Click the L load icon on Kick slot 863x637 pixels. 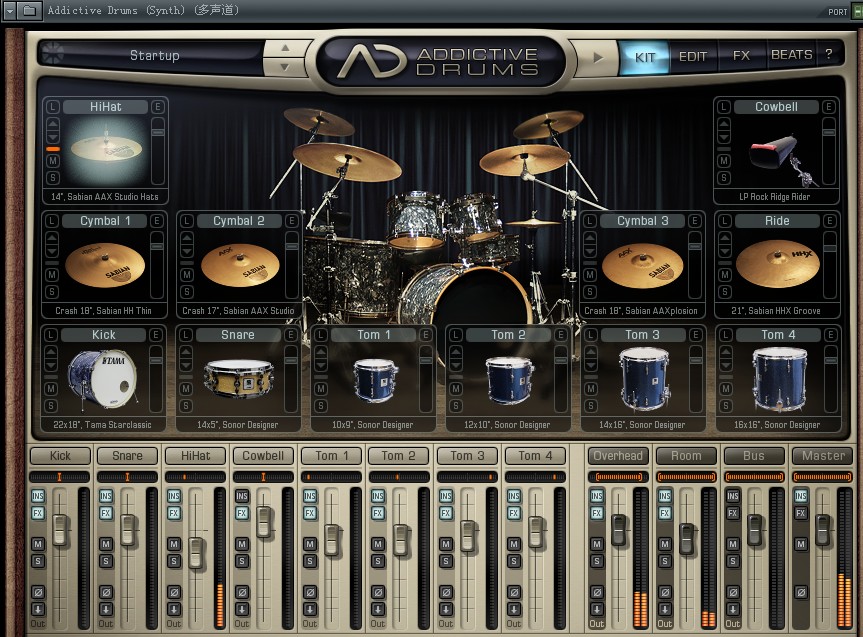51,335
